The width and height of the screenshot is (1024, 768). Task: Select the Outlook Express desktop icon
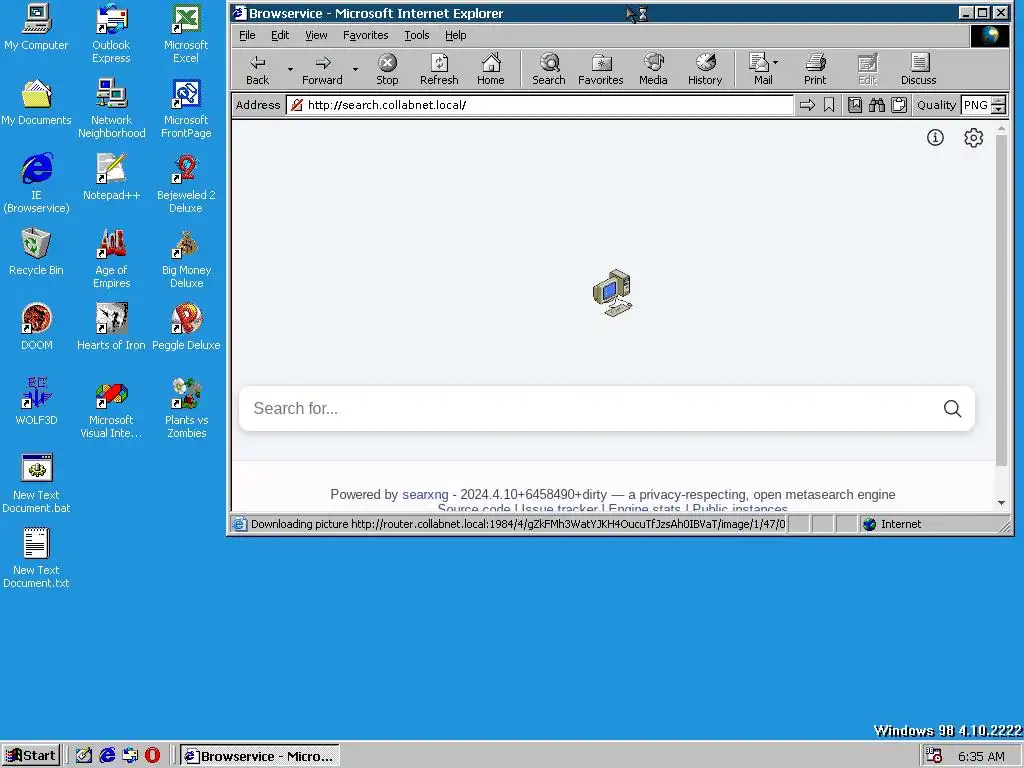point(111,34)
